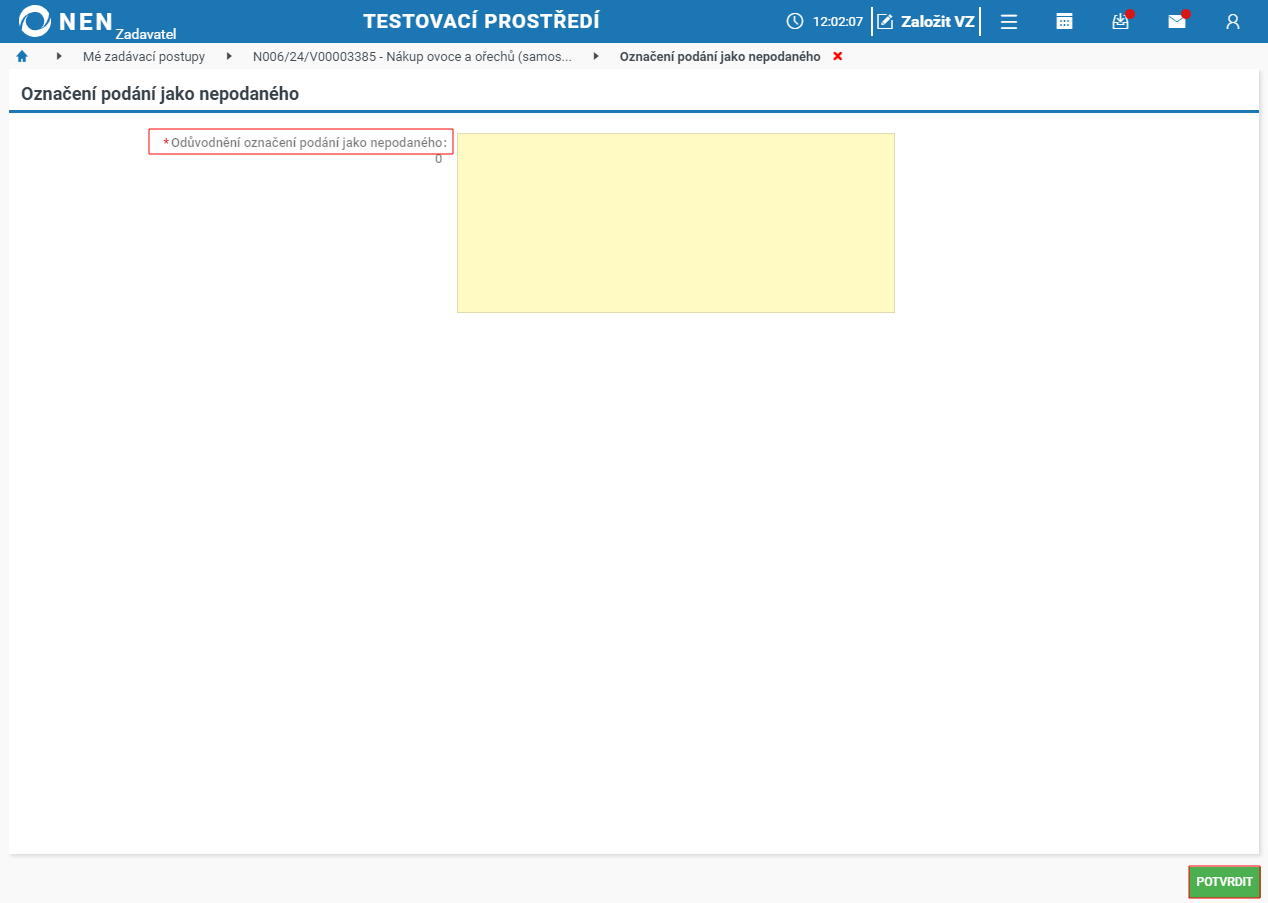Click the NEN logo in header
The width and height of the screenshot is (1268, 903).
click(96, 21)
